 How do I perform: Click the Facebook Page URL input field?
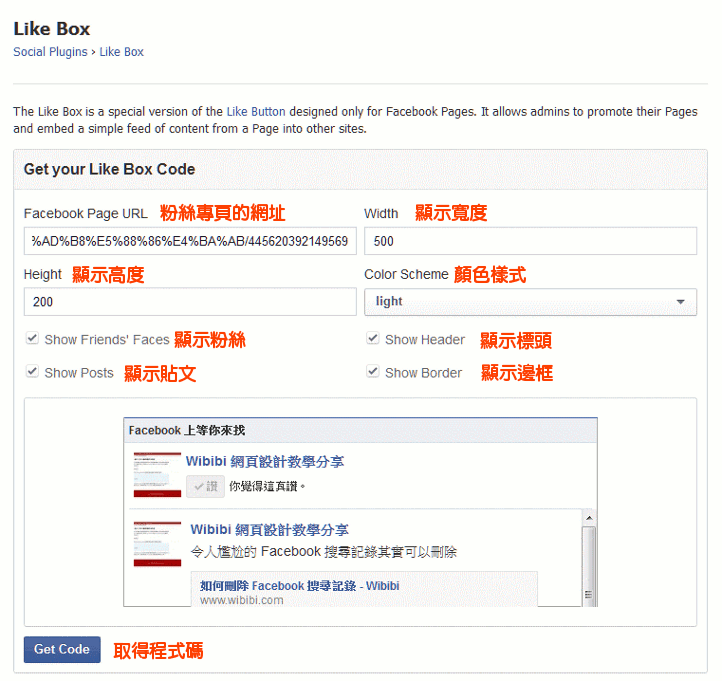(190, 241)
